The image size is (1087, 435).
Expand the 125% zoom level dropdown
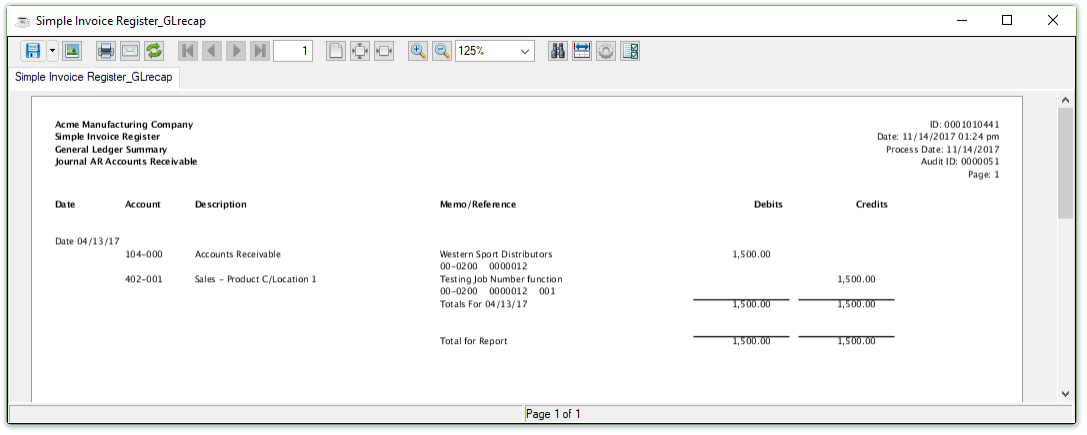[525, 51]
